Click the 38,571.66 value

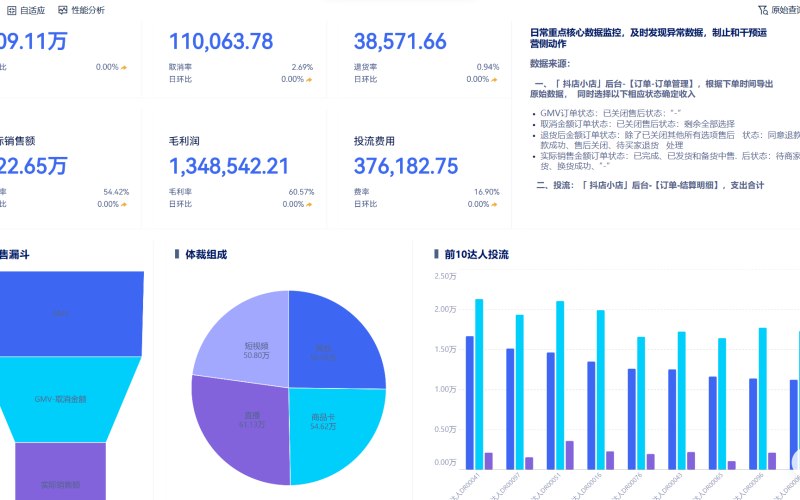pos(400,41)
